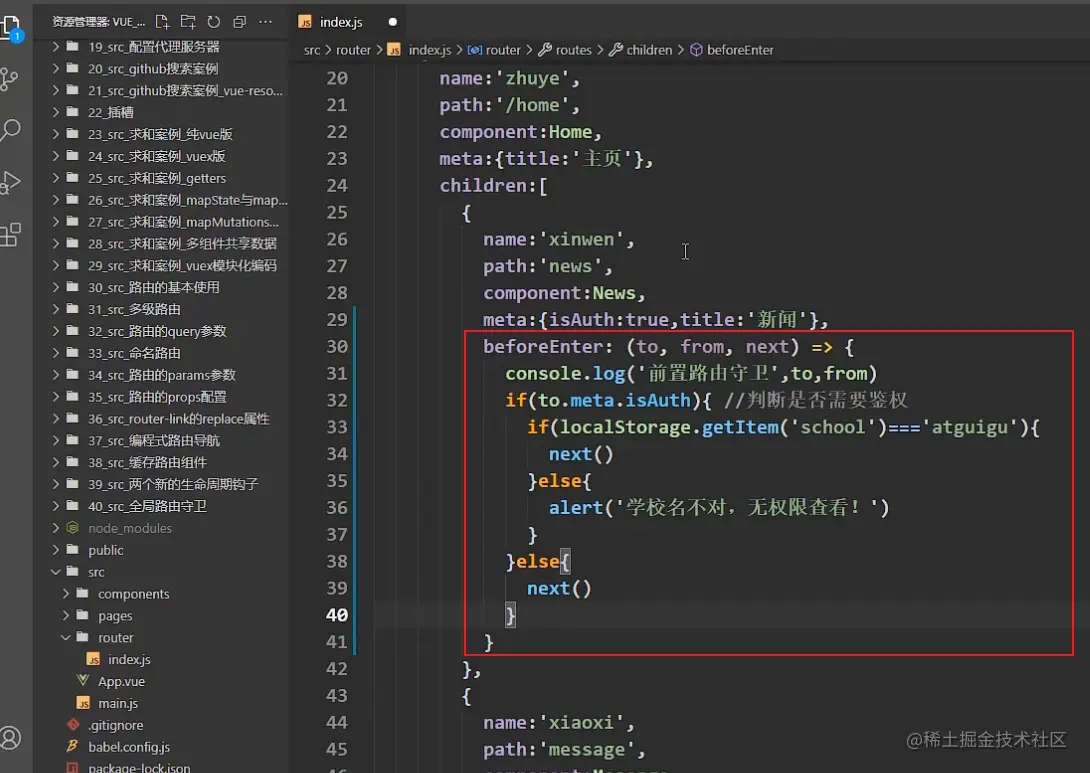Screen dimensions: 1090x773
Task: Select folder 31_src_多级路由
Action: pos(134,309)
